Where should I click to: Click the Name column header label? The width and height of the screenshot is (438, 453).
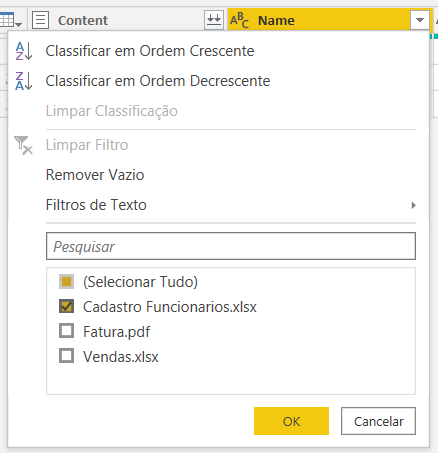pos(276,20)
